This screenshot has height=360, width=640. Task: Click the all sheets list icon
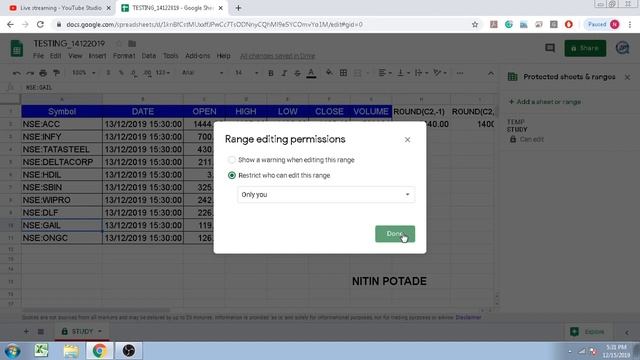(x=41, y=331)
